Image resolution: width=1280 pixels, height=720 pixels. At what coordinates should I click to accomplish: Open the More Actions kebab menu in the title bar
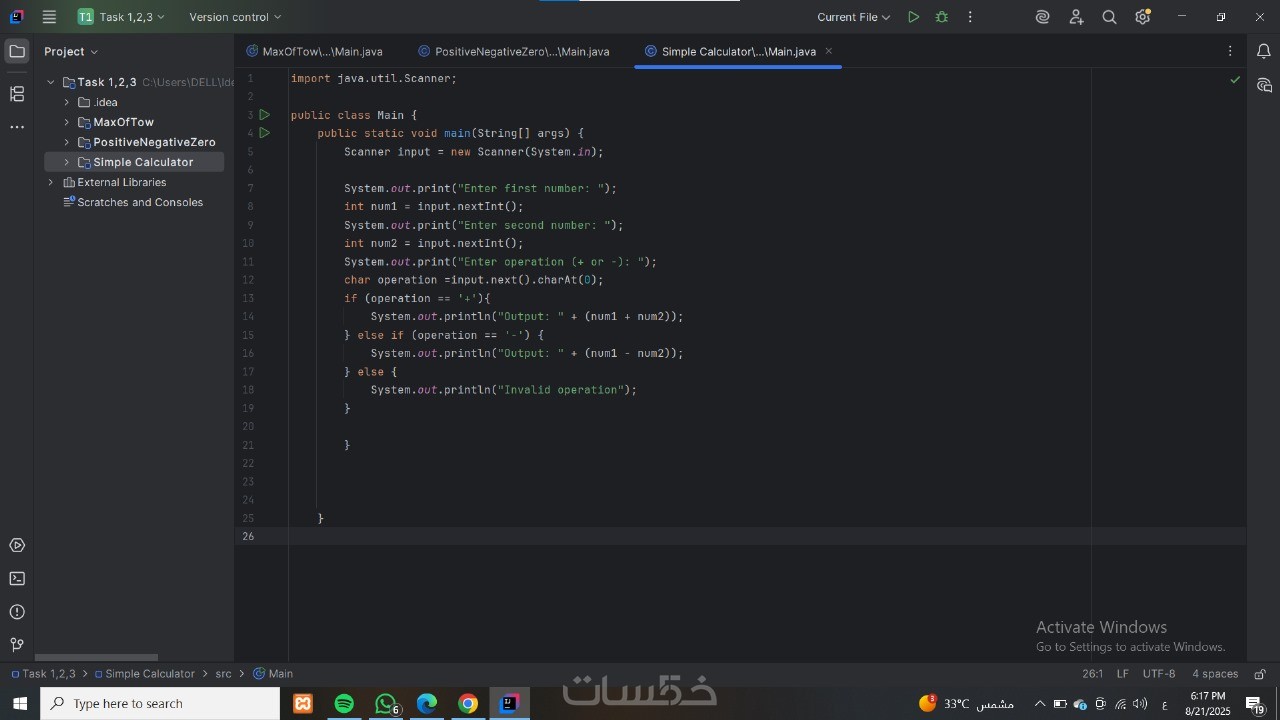coord(970,17)
